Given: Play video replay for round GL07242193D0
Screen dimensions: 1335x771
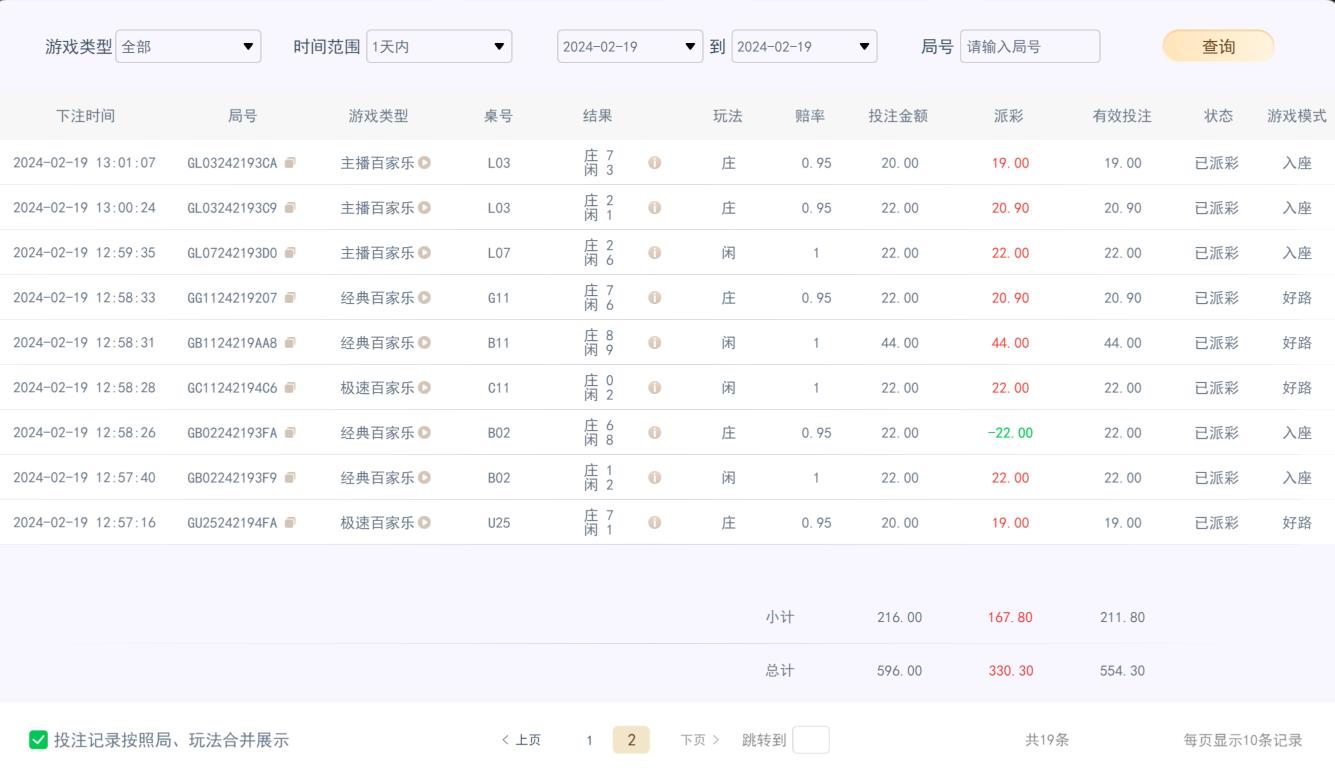Looking at the screenshot, I should click(x=425, y=253).
